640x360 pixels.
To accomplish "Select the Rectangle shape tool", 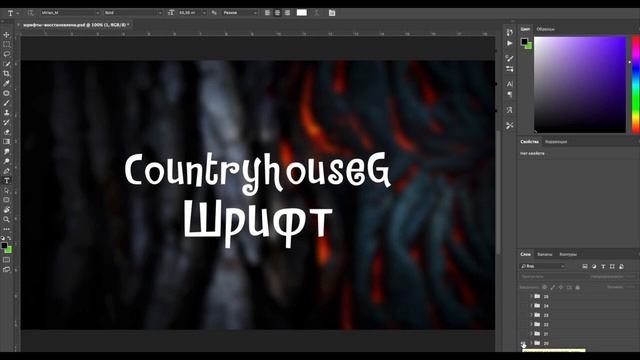I will click(7, 200).
